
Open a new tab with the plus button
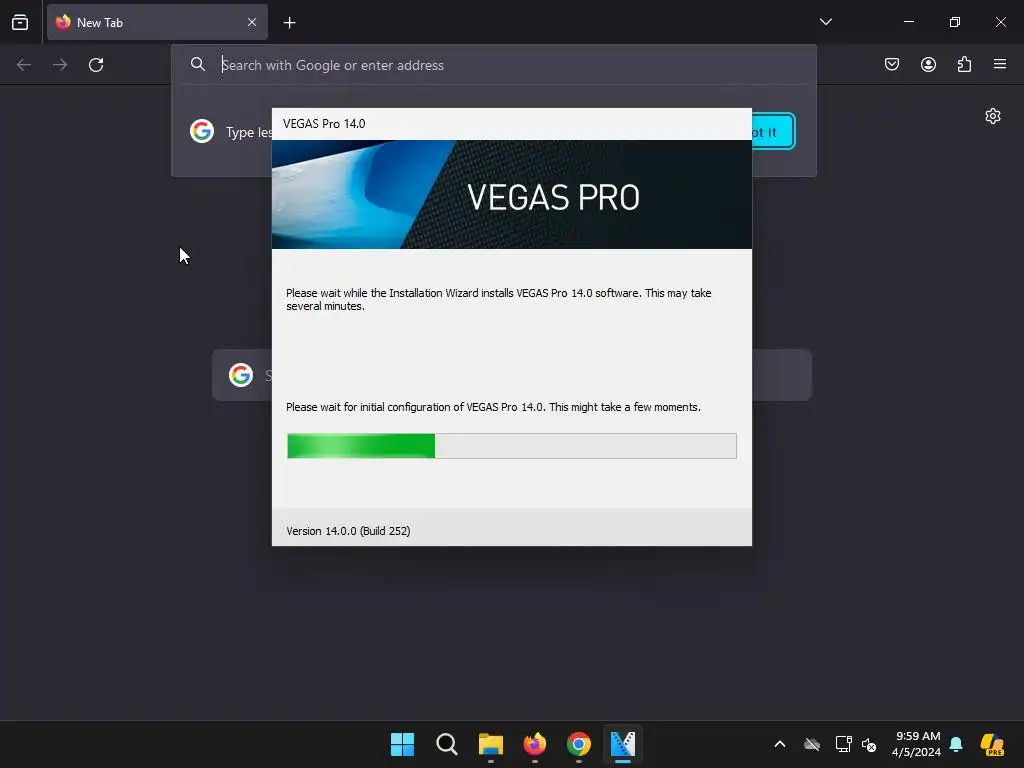click(289, 23)
